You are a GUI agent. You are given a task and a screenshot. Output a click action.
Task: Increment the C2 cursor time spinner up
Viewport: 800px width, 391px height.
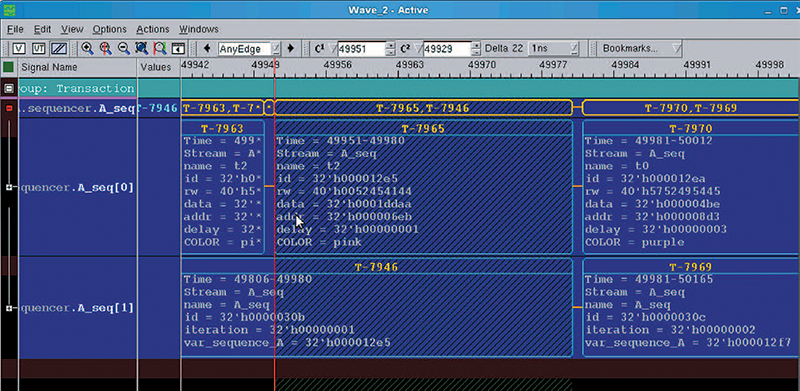(x=476, y=45)
